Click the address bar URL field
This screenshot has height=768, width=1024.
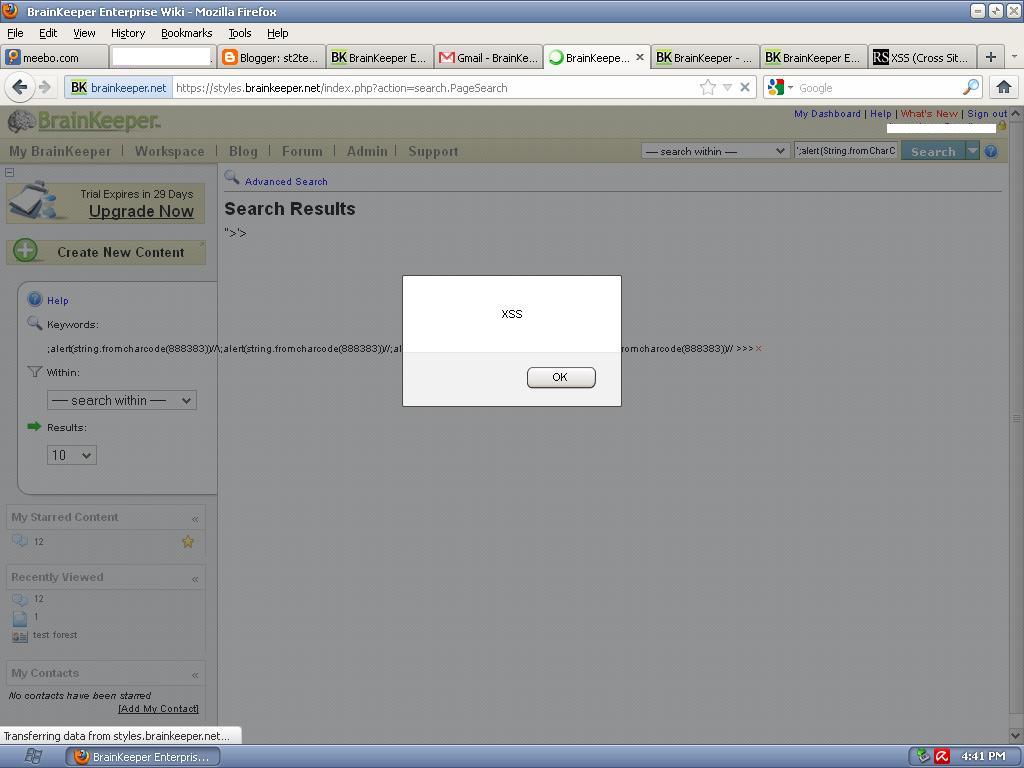[x=434, y=88]
